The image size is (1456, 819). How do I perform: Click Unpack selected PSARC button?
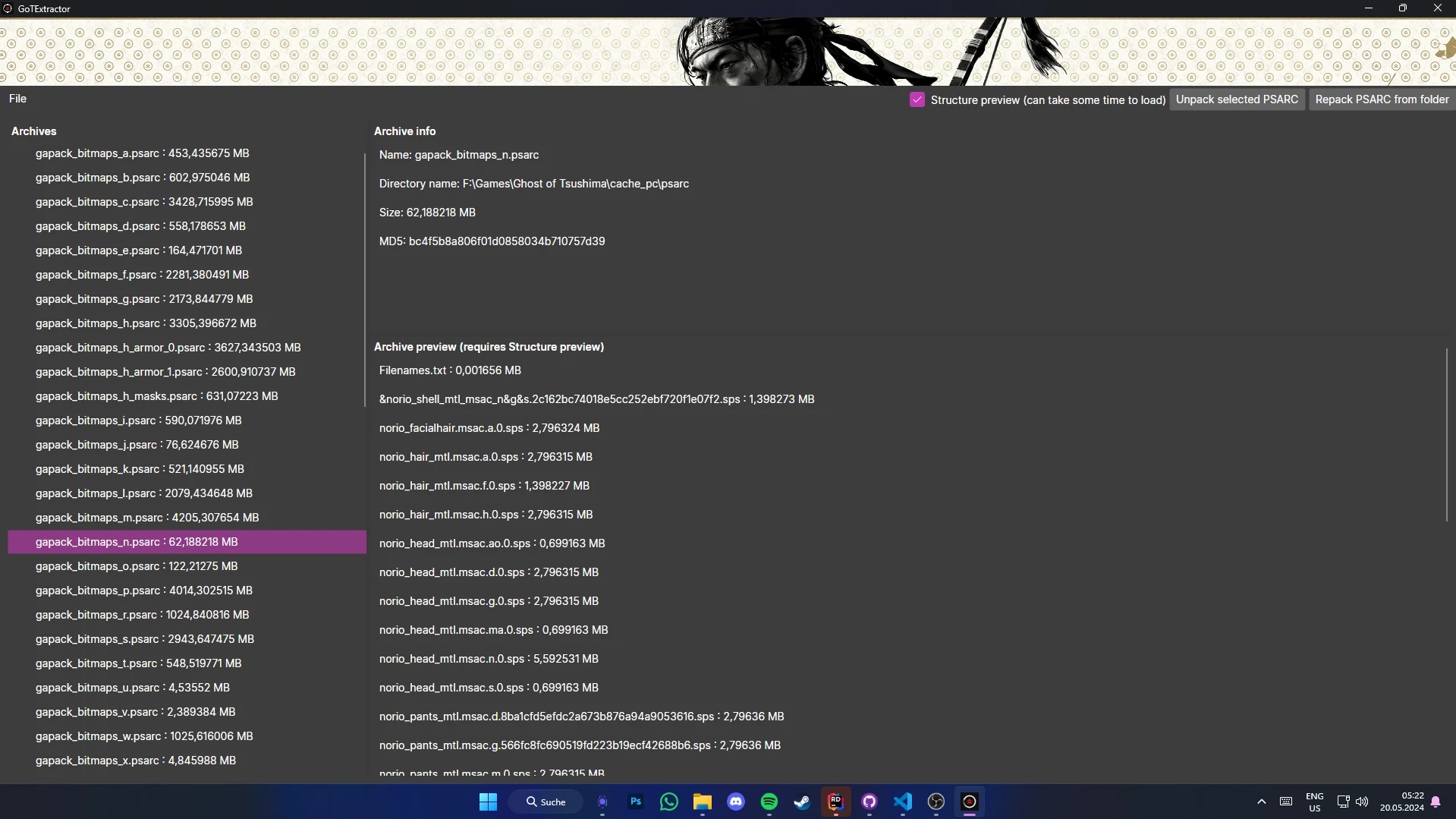pyautogui.click(x=1237, y=99)
